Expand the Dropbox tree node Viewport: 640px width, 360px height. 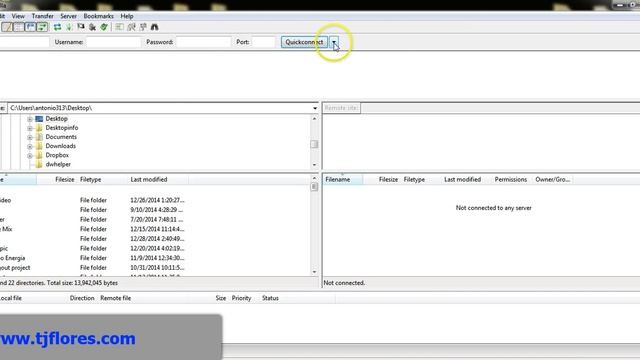[30, 156]
